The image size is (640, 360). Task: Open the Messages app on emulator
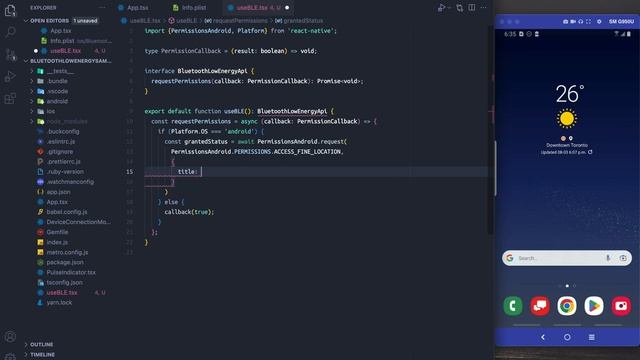(x=540, y=306)
